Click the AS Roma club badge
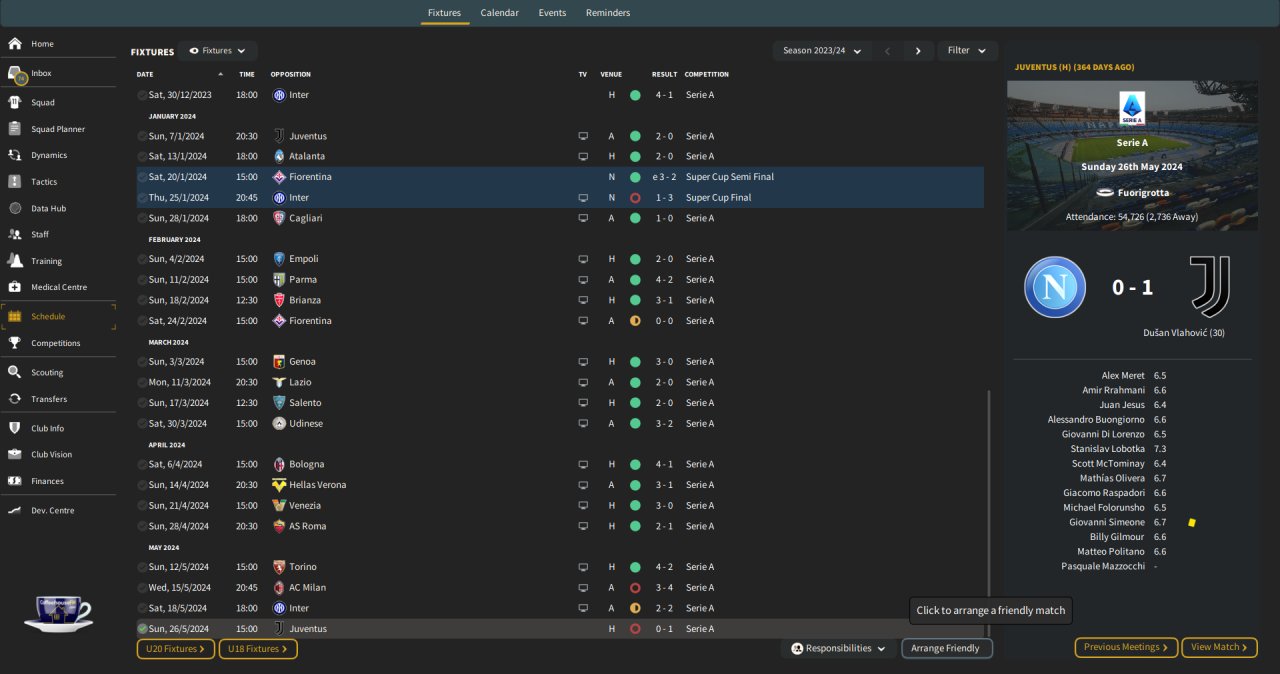 279,526
